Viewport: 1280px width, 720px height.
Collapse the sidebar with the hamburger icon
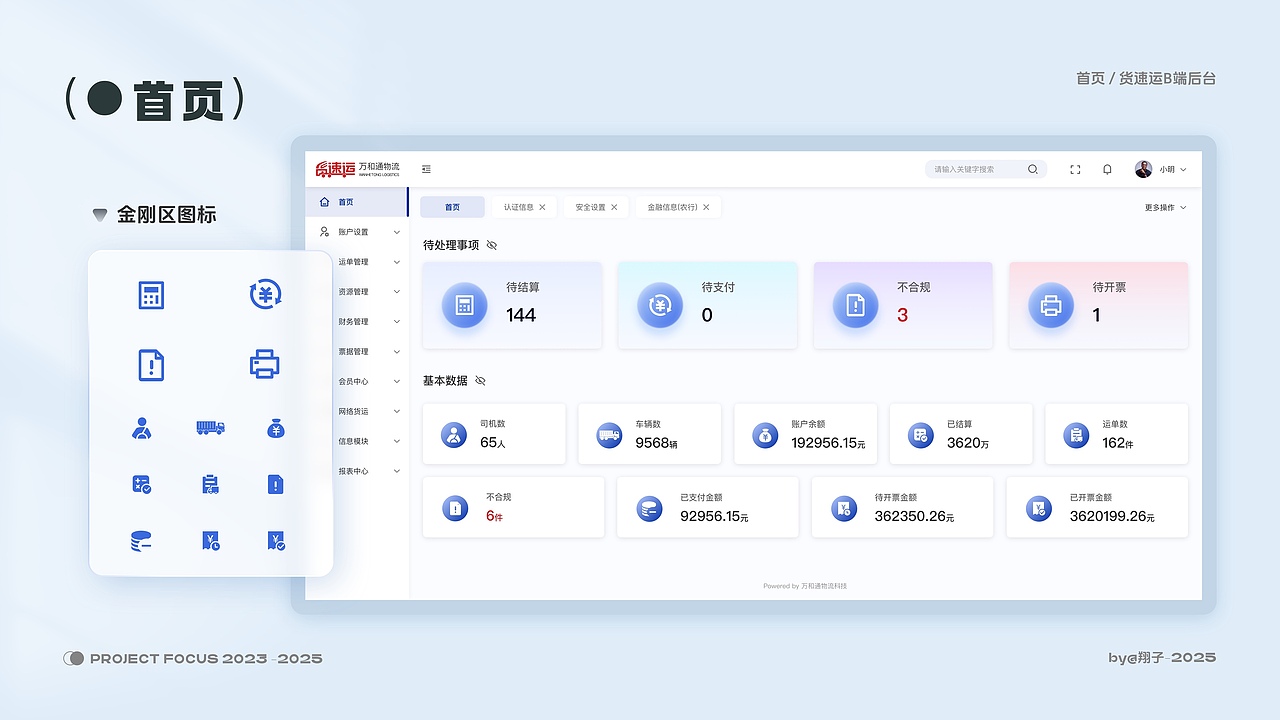(427, 169)
